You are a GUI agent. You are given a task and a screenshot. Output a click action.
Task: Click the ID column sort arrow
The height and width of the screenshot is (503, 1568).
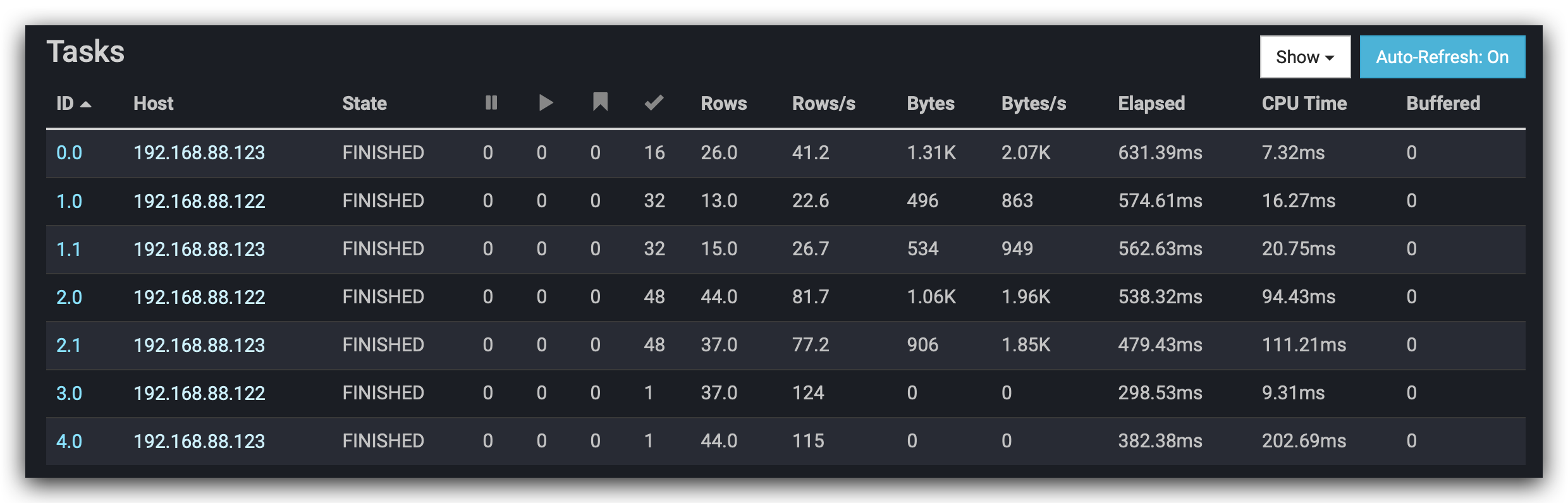coord(85,104)
